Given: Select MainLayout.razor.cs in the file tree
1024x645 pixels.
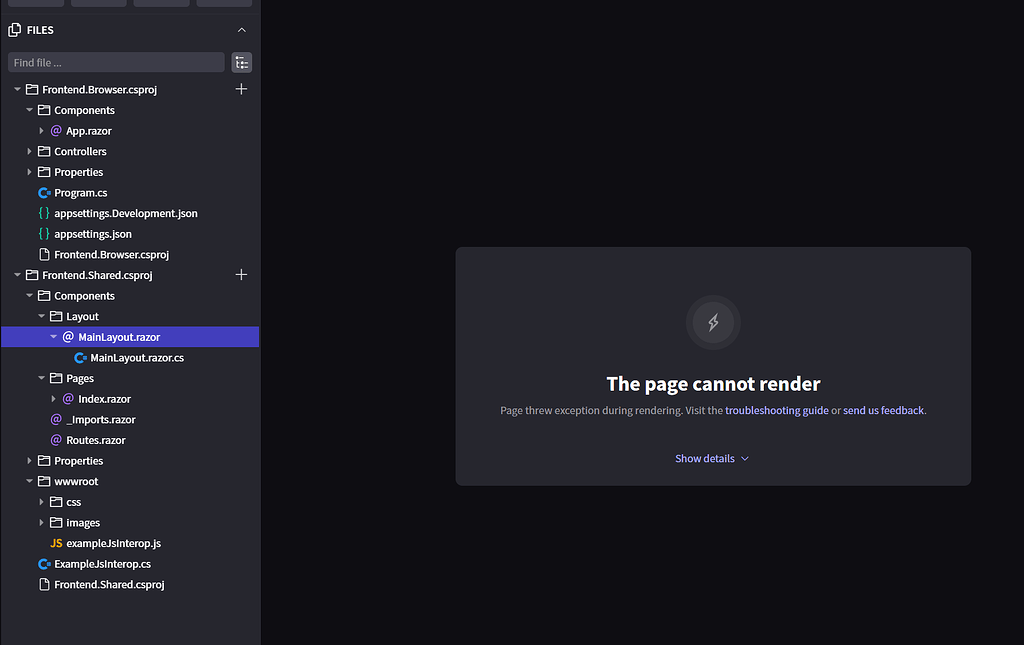Looking at the screenshot, I should [x=137, y=357].
